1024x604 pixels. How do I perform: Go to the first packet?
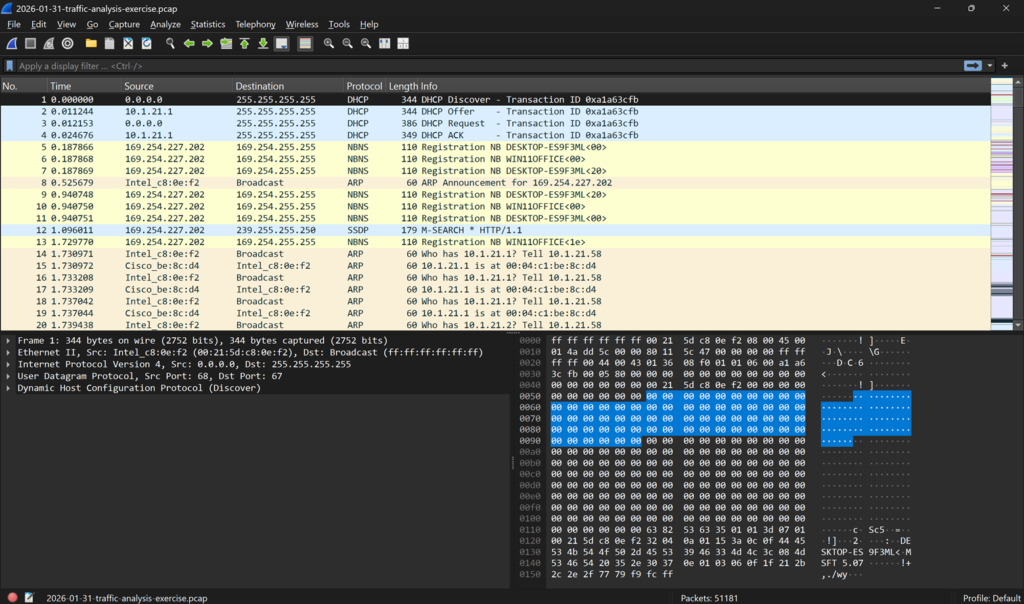click(244, 44)
